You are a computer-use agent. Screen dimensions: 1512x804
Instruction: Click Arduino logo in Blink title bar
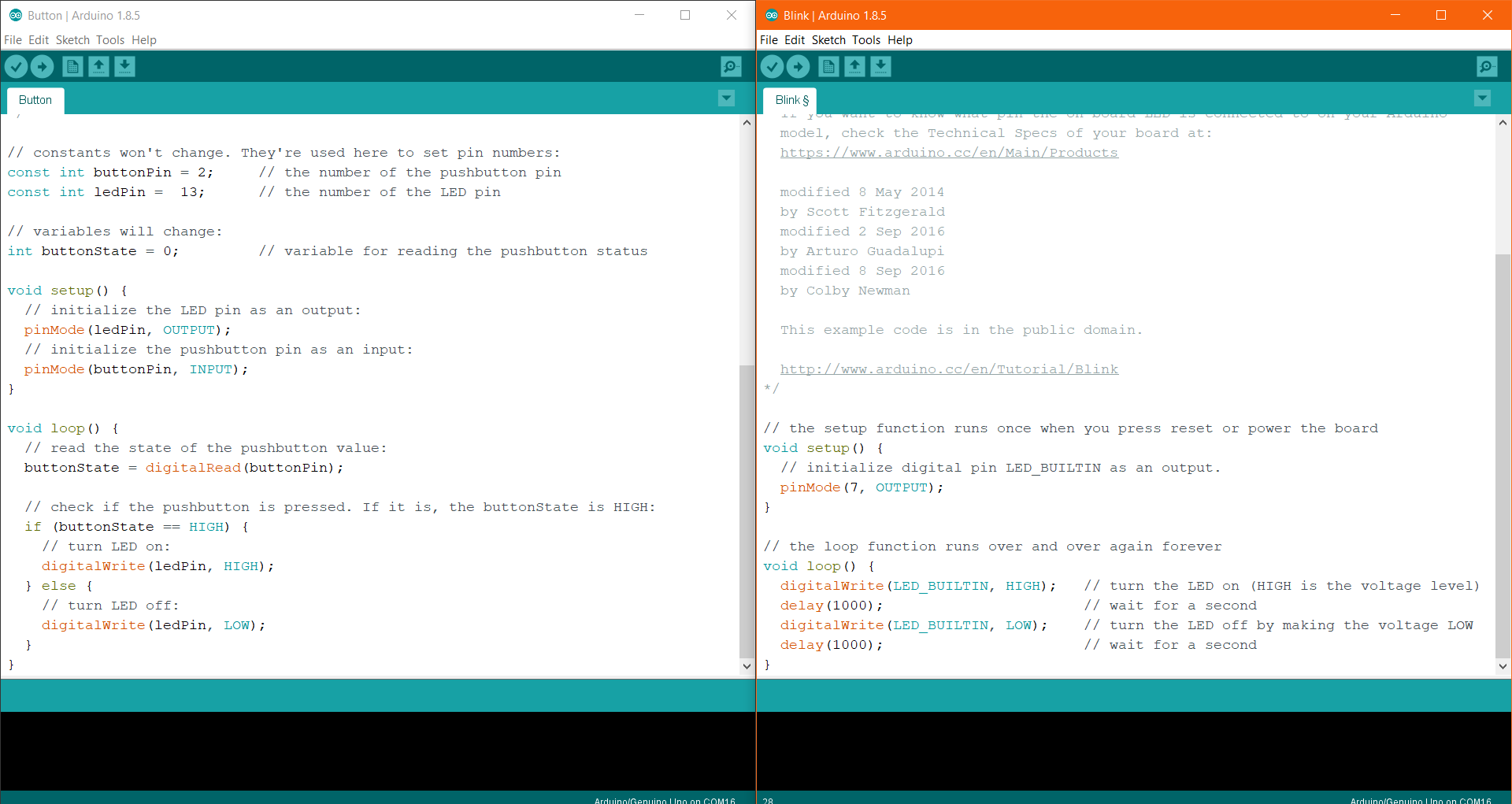(771, 15)
